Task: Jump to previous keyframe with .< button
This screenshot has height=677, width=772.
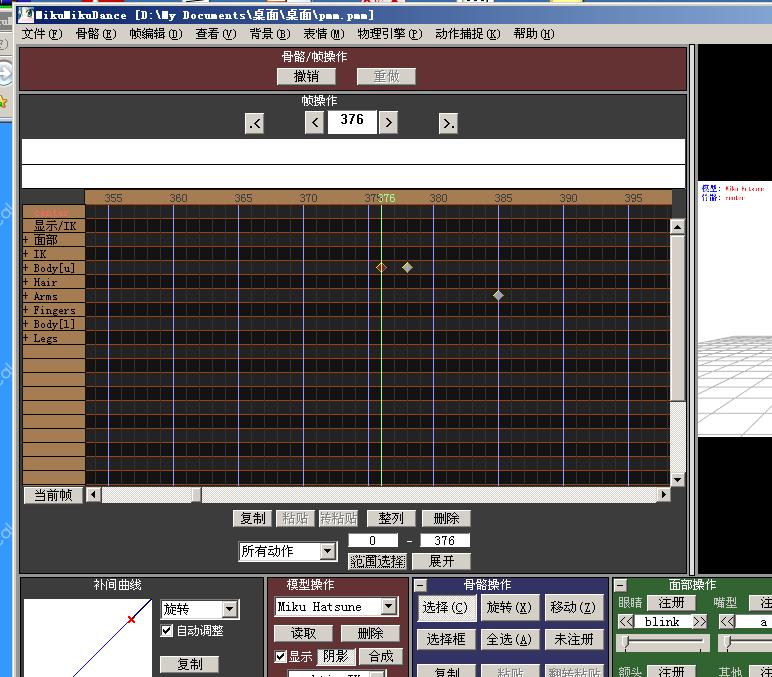Action: click(255, 123)
